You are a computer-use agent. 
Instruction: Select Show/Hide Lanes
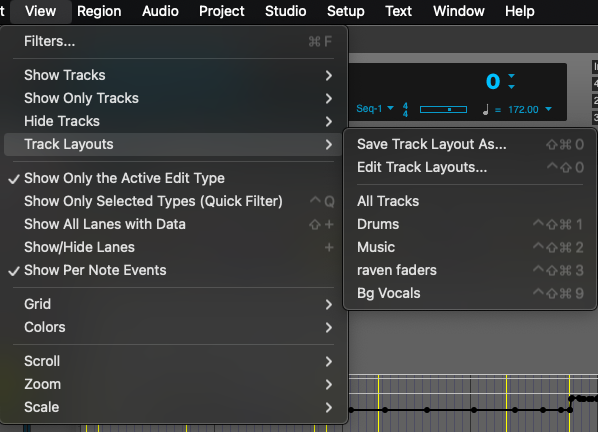(x=173, y=247)
